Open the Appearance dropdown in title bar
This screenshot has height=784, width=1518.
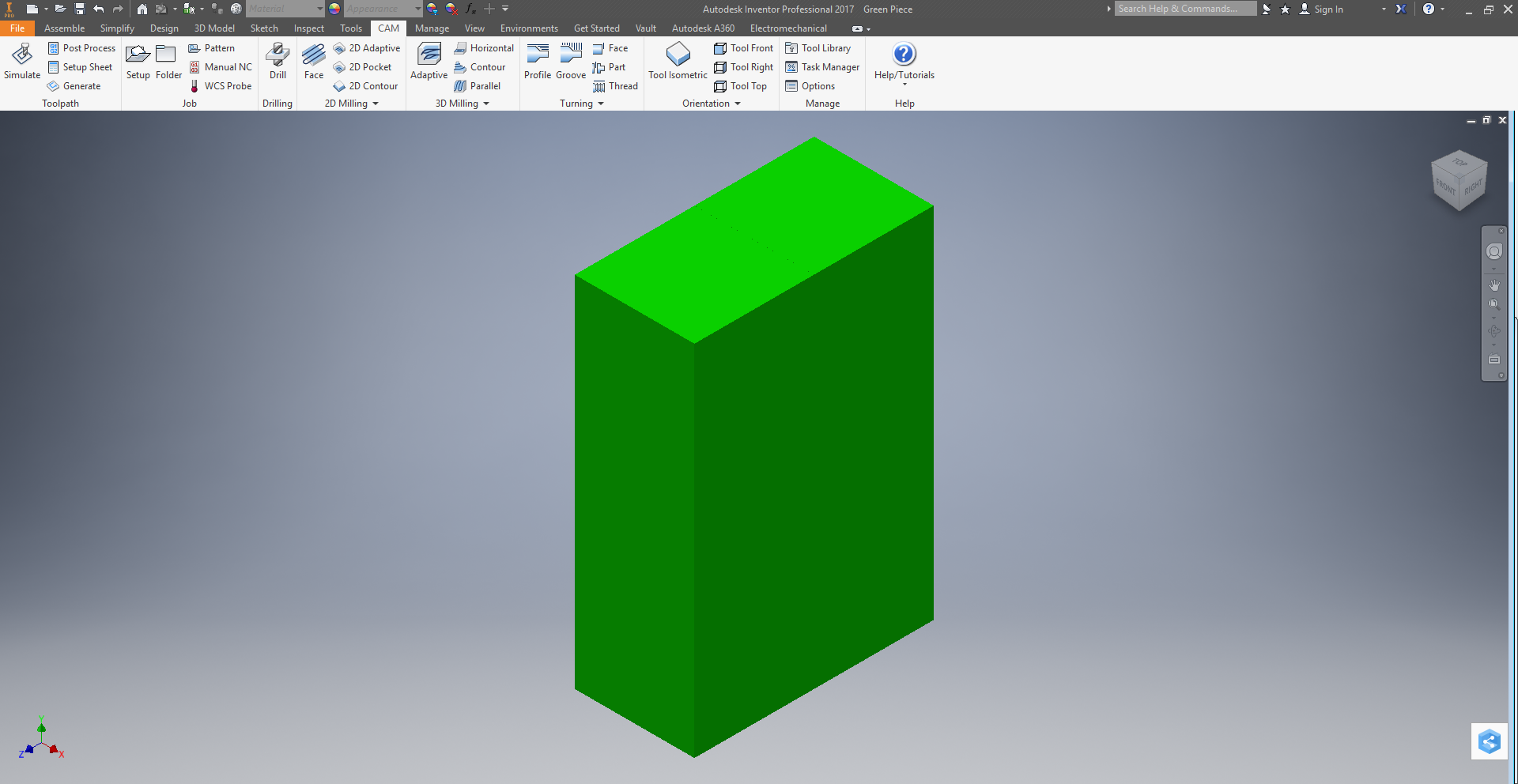pyautogui.click(x=417, y=9)
